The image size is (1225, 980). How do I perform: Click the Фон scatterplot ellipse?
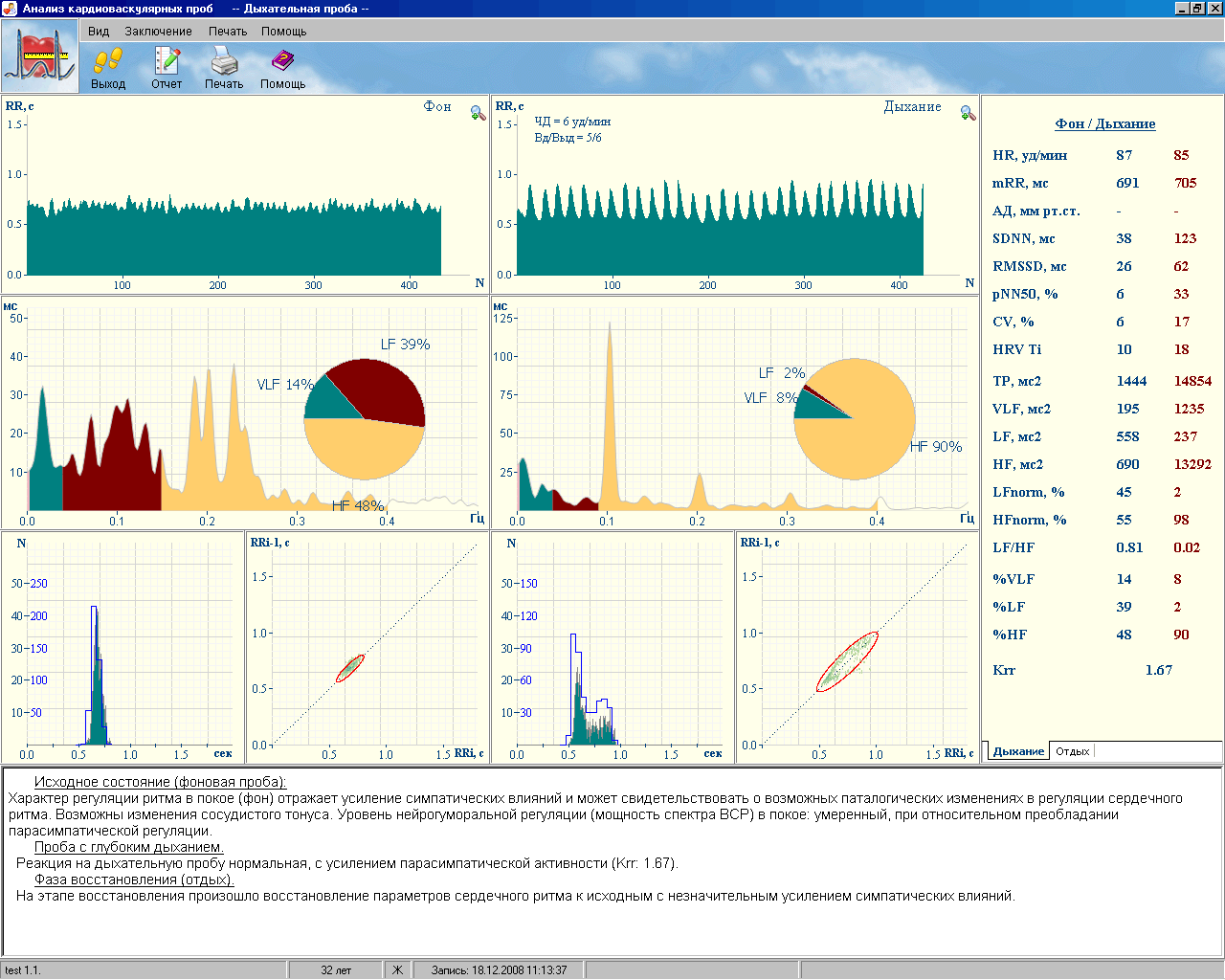pos(350,668)
